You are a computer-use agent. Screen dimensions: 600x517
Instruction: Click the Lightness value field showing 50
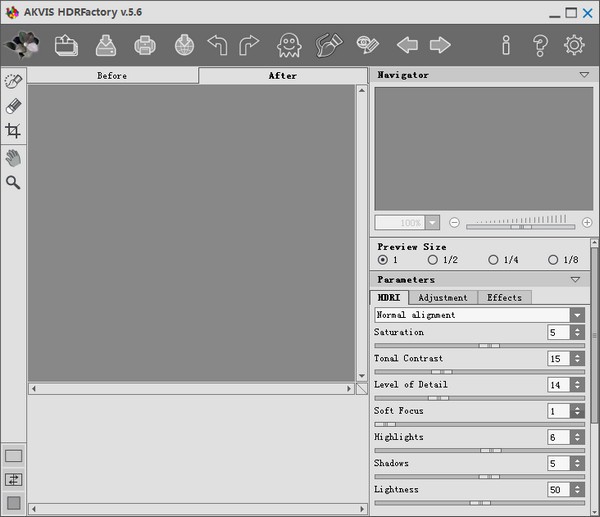click(x=559, y=489)
